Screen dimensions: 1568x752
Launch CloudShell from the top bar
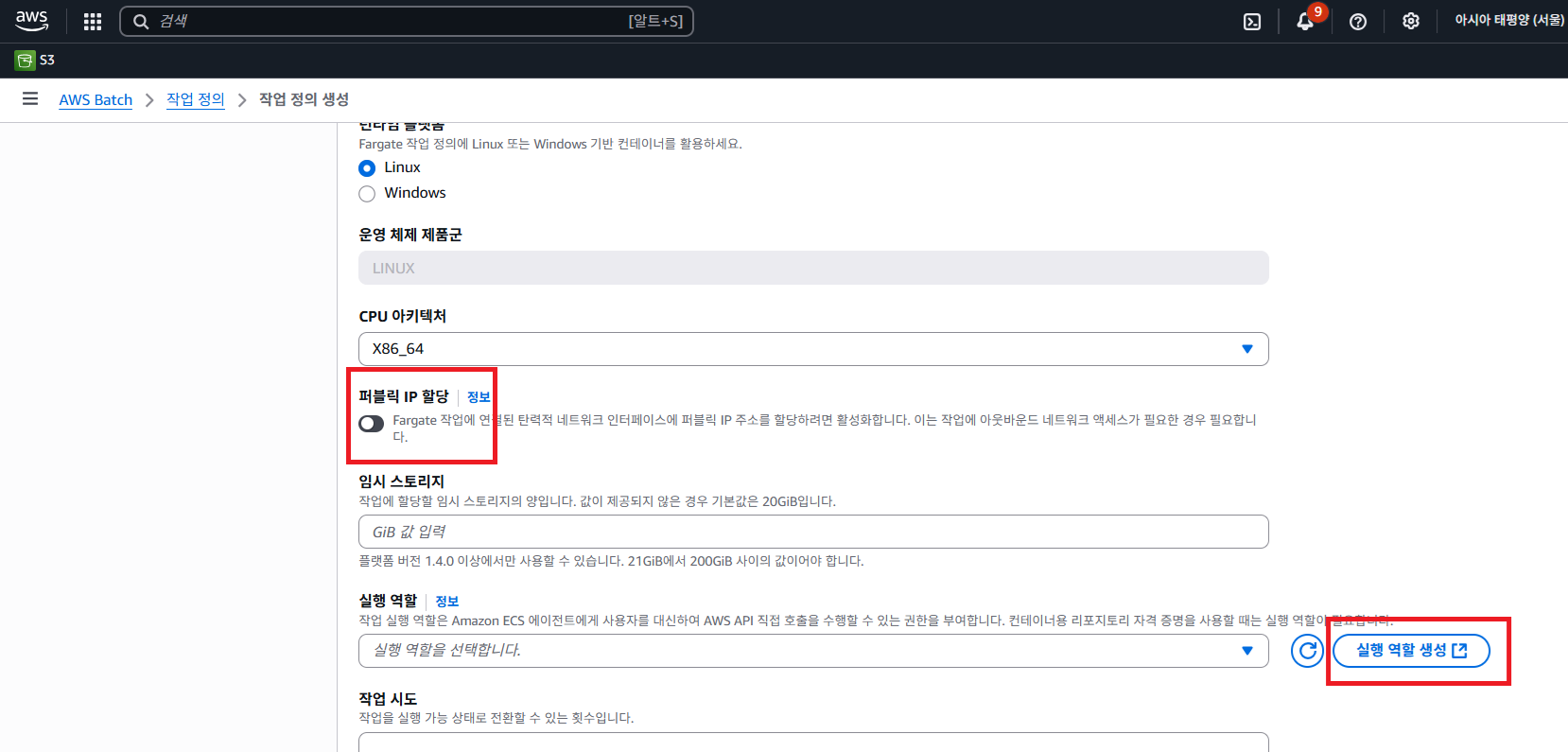pyautogui.click(x=1251, y=22)
